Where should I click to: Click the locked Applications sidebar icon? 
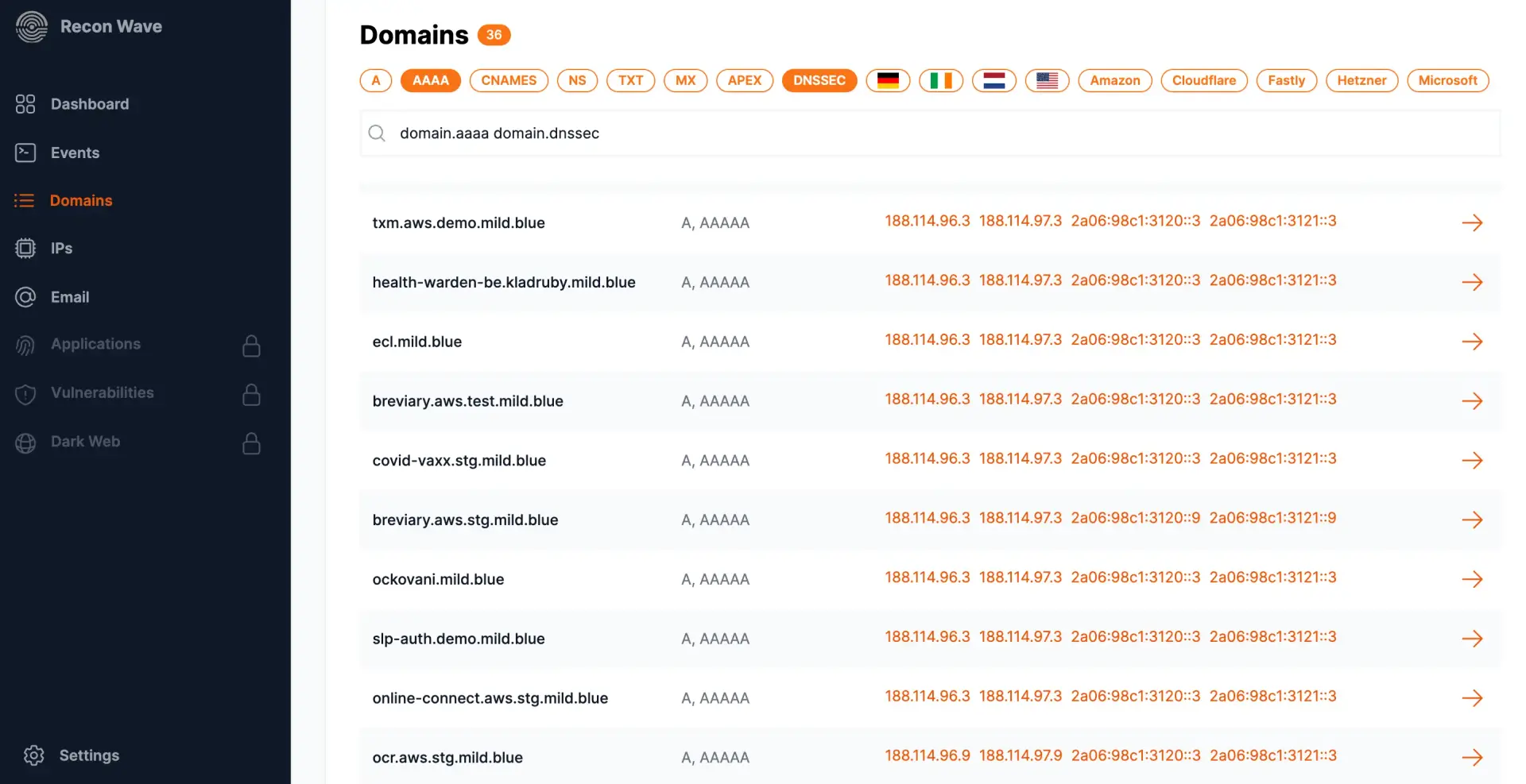click(x=25, y=345)
